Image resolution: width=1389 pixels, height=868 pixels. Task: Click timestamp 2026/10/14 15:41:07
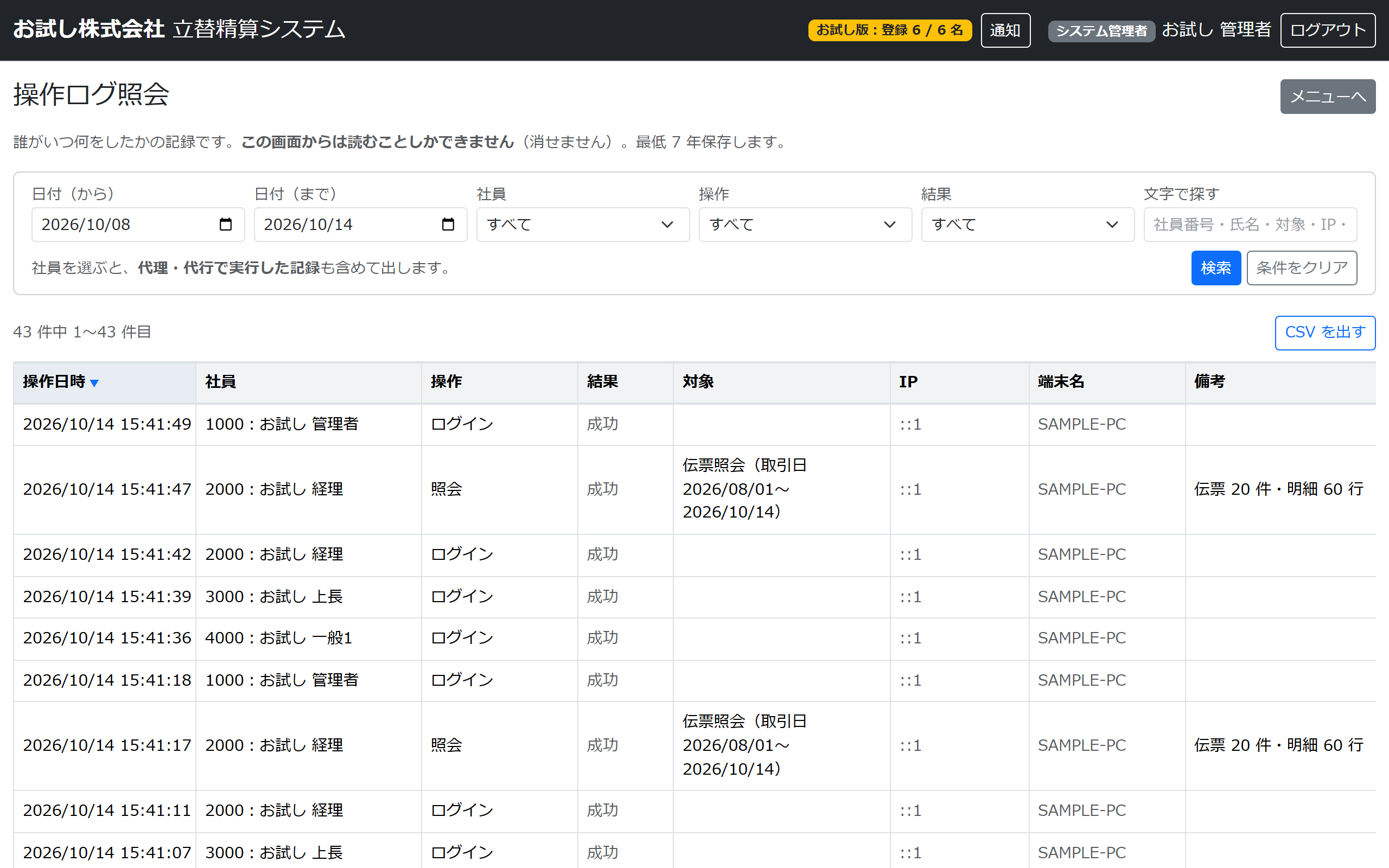click(x=107, y=852)
